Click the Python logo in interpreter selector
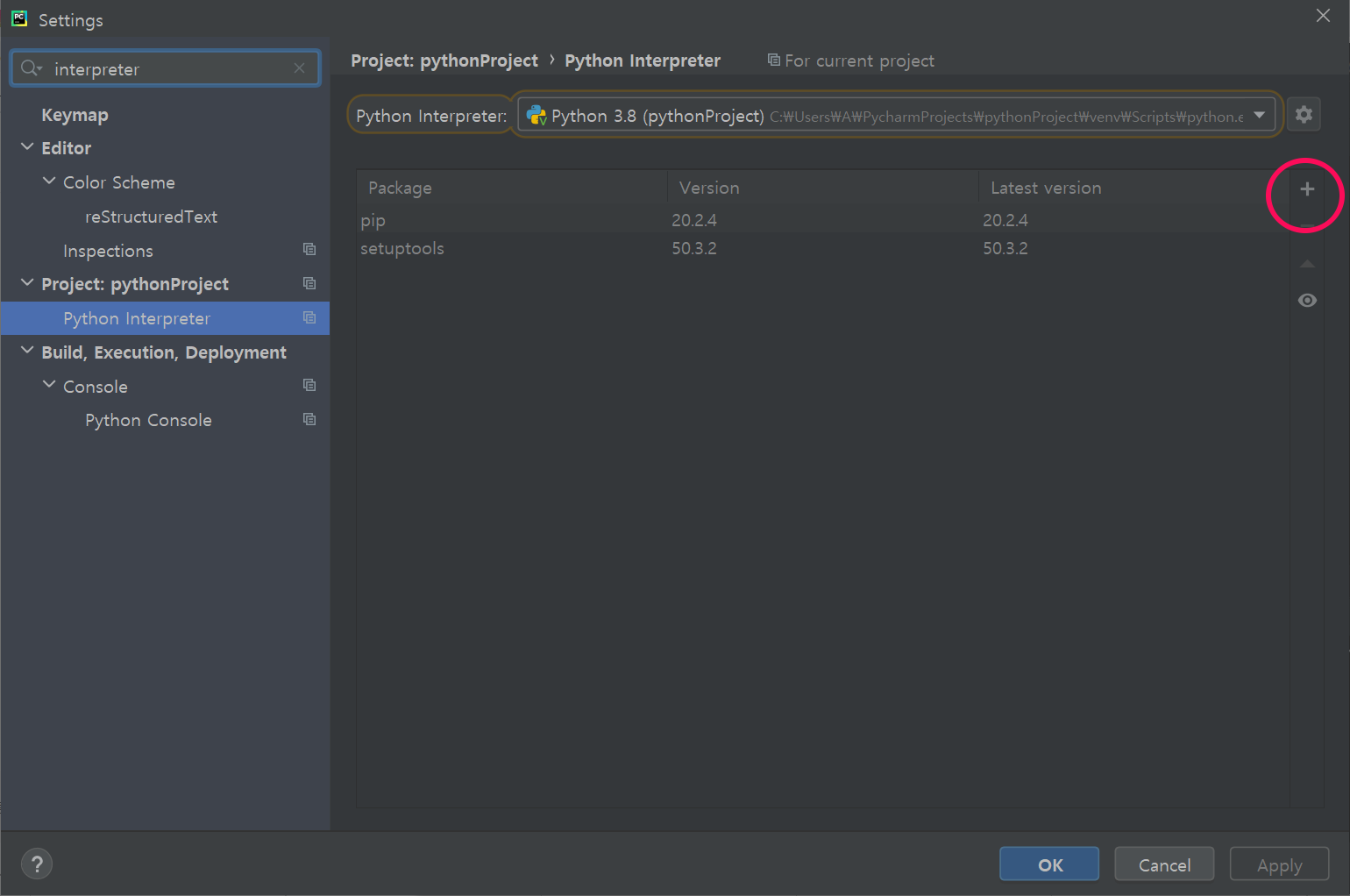 tap(536, 116)
